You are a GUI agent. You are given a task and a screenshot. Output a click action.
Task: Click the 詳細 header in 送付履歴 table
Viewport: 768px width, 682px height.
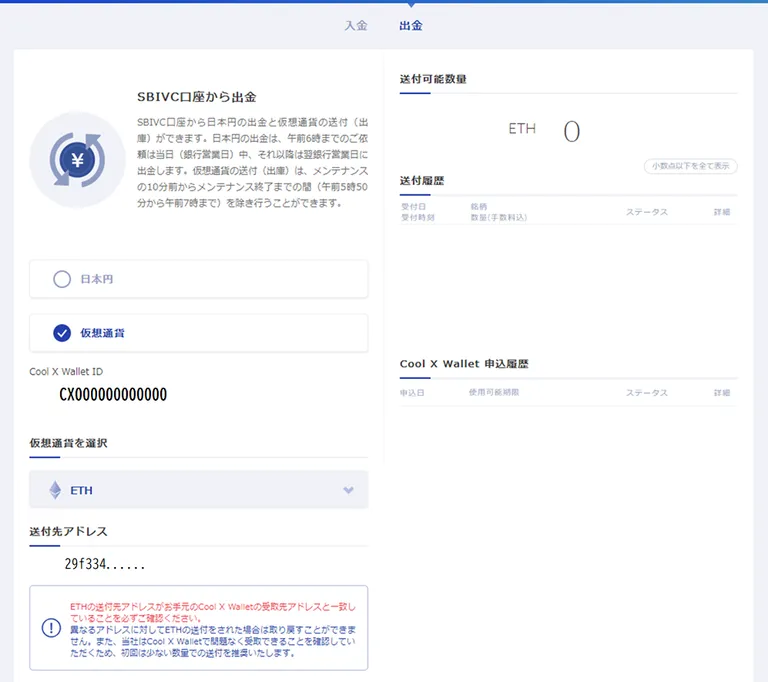(x=722, y=212)
